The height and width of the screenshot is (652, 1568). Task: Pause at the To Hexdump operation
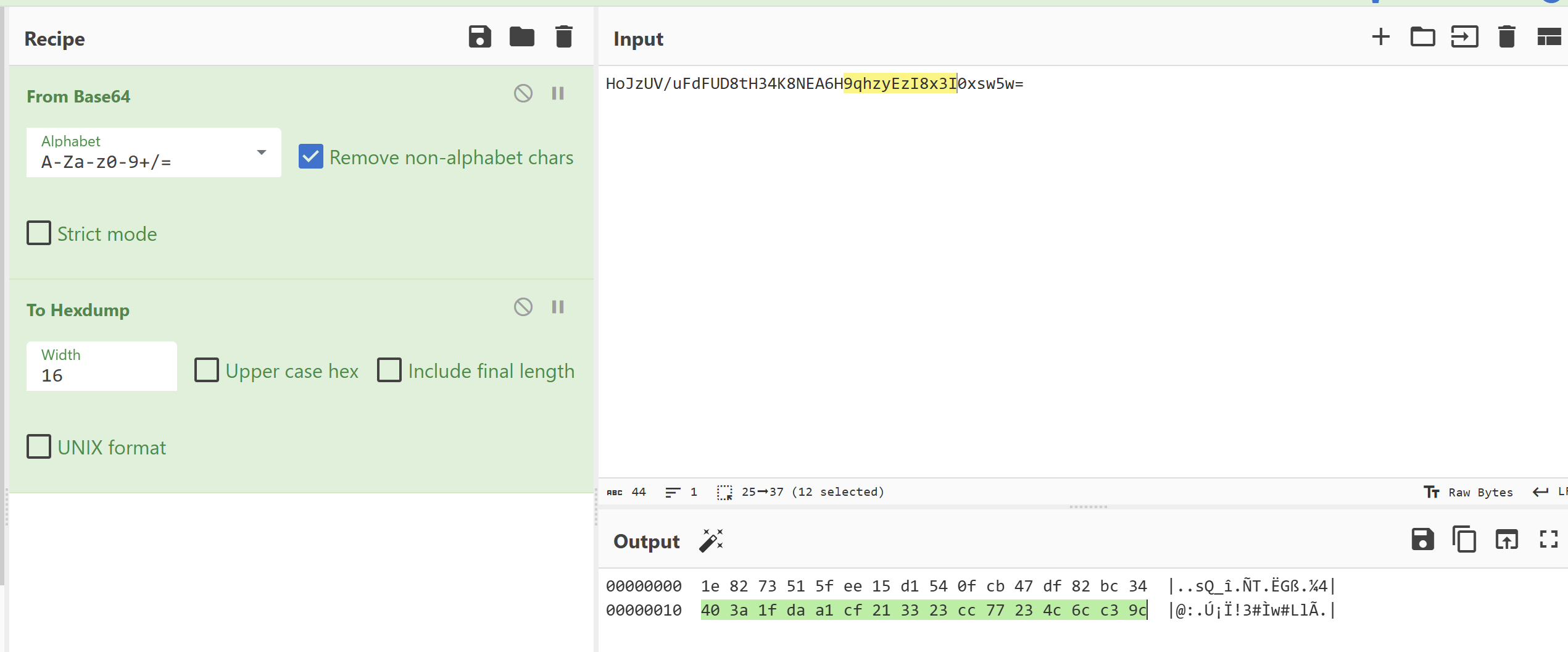(x=558, y=307)
